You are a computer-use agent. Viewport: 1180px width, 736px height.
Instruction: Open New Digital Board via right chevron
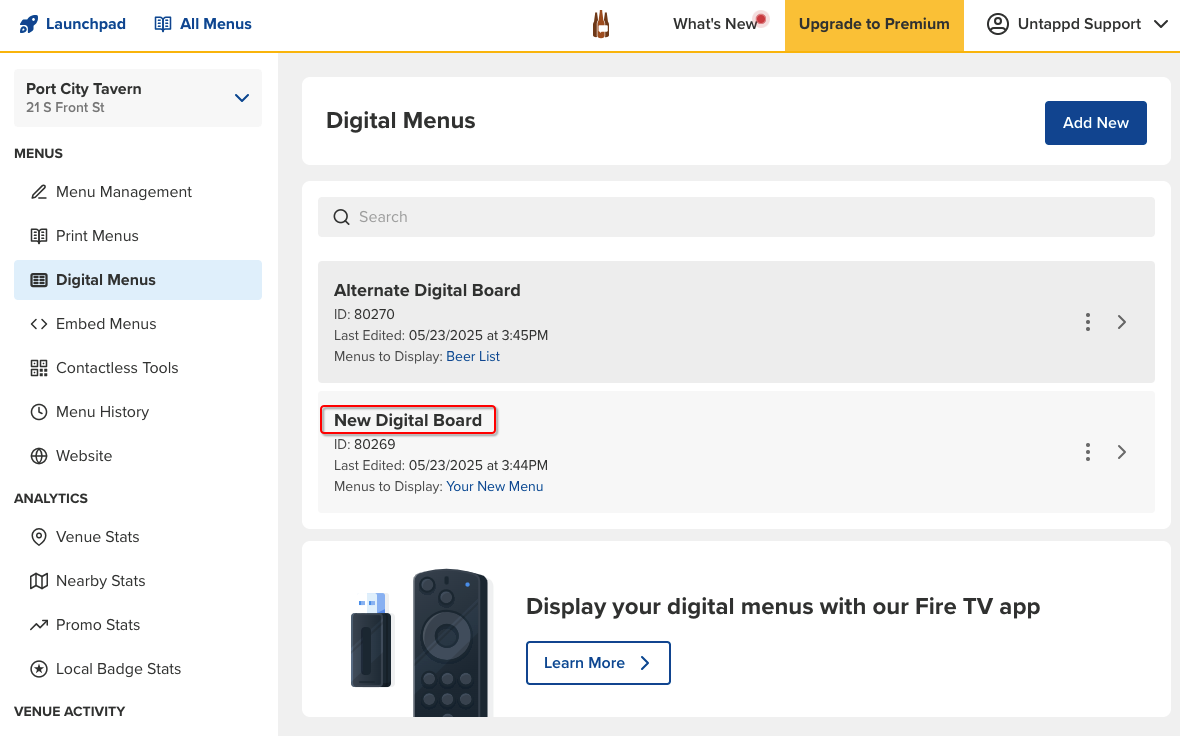(x=1121, y=452)
